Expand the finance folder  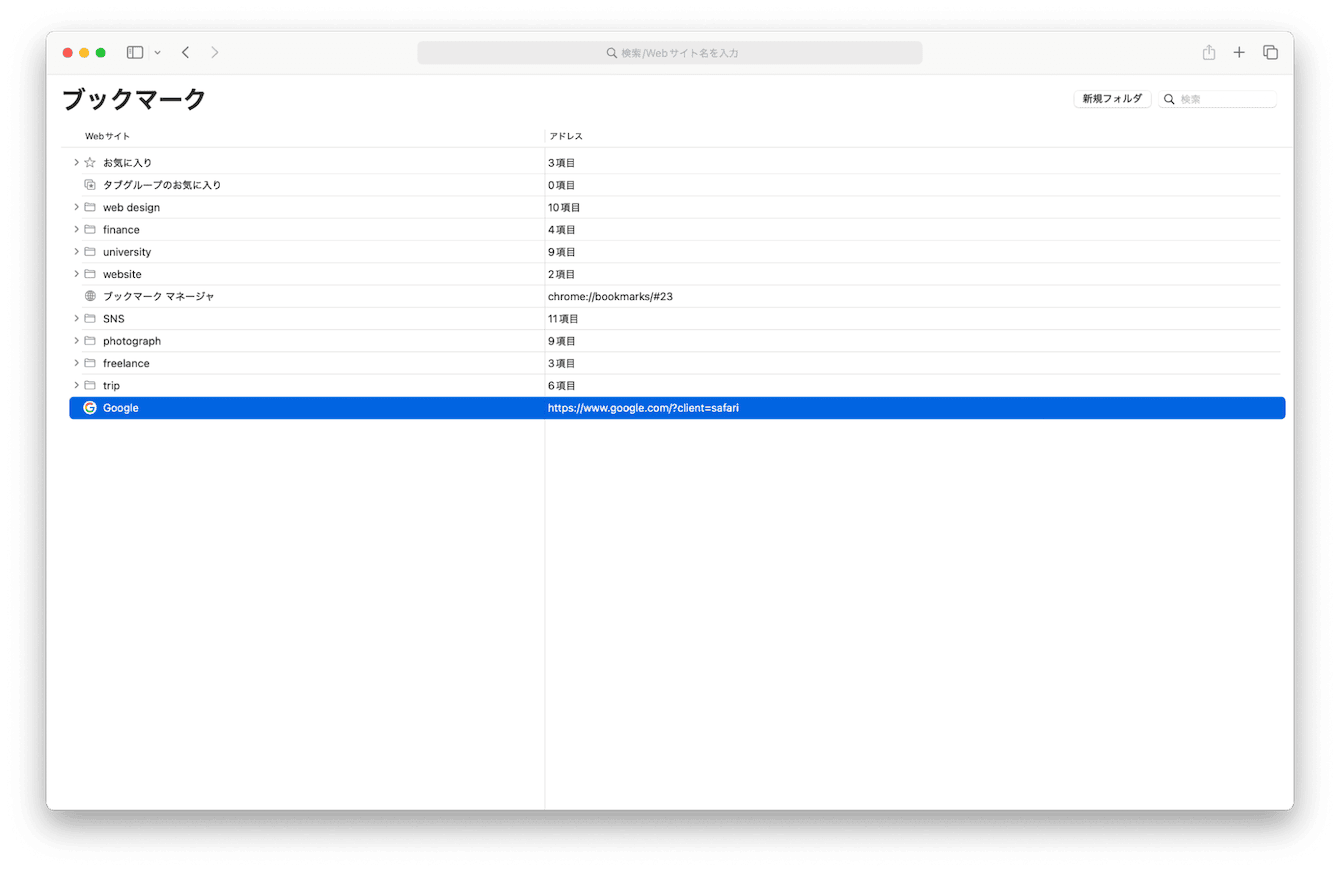pyautogui.click(x=76, y=229)
